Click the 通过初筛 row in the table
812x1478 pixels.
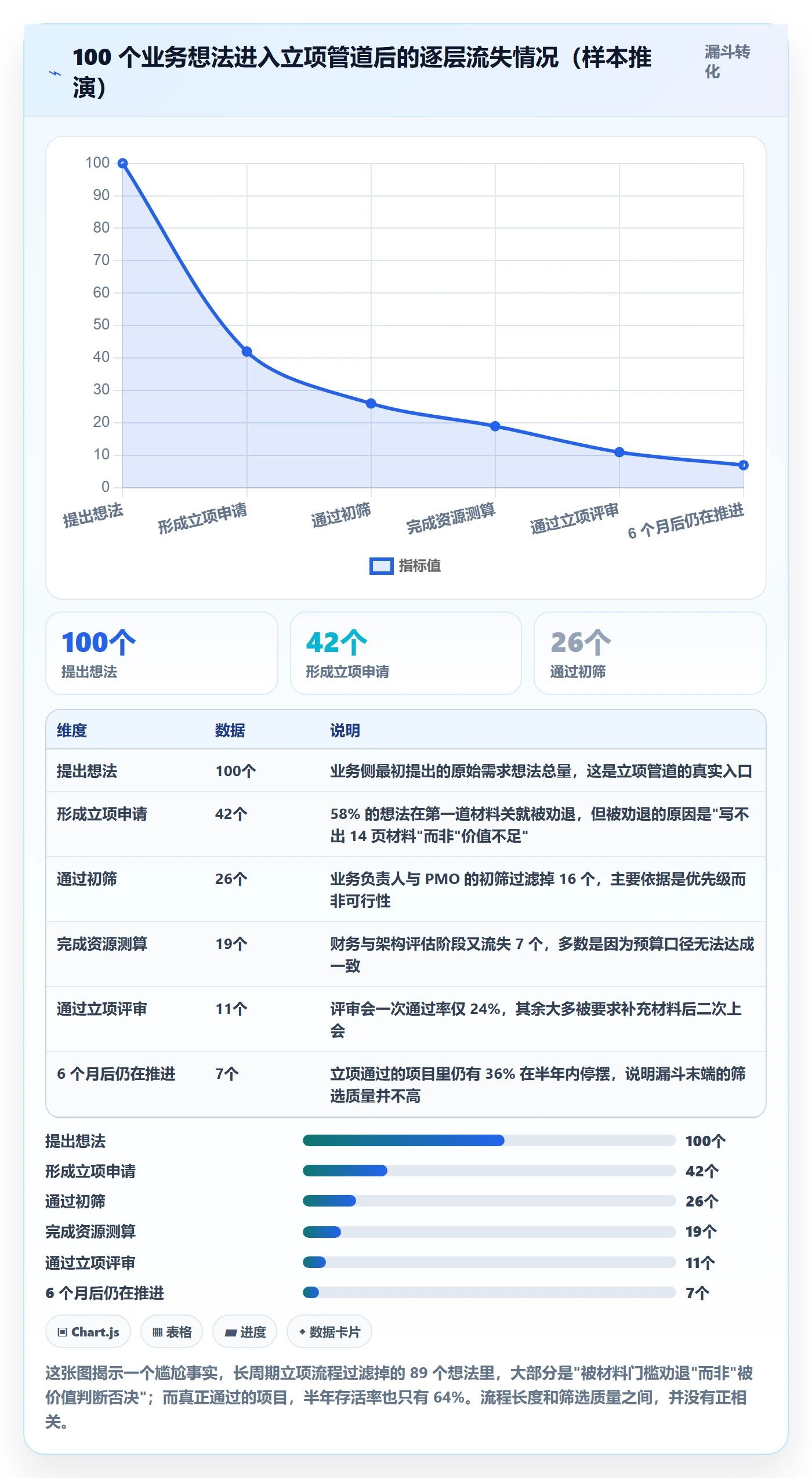pos(406,889)
